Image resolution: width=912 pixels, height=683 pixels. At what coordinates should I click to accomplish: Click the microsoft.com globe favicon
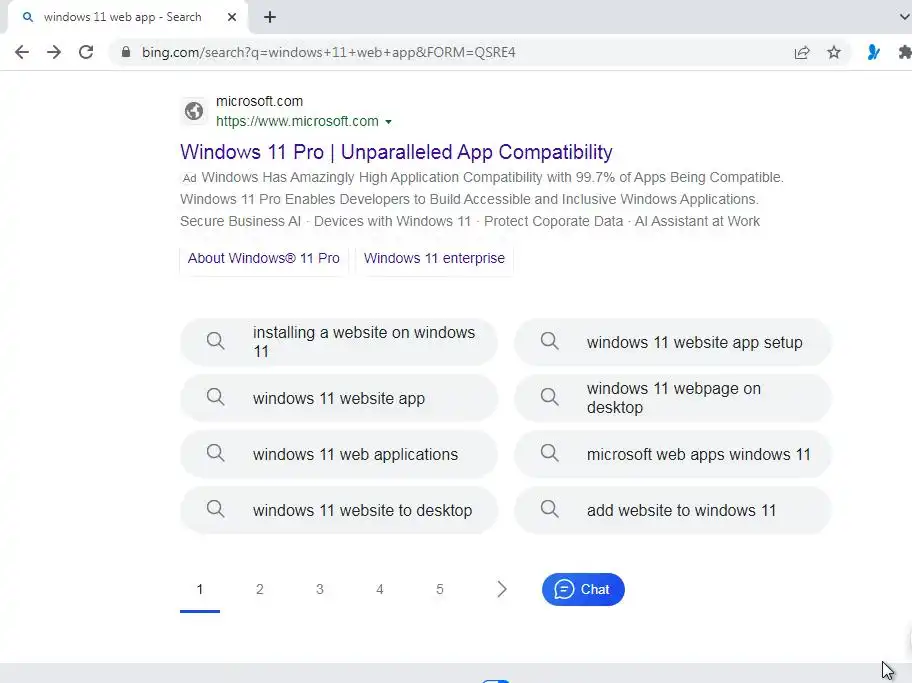point(194,111)
